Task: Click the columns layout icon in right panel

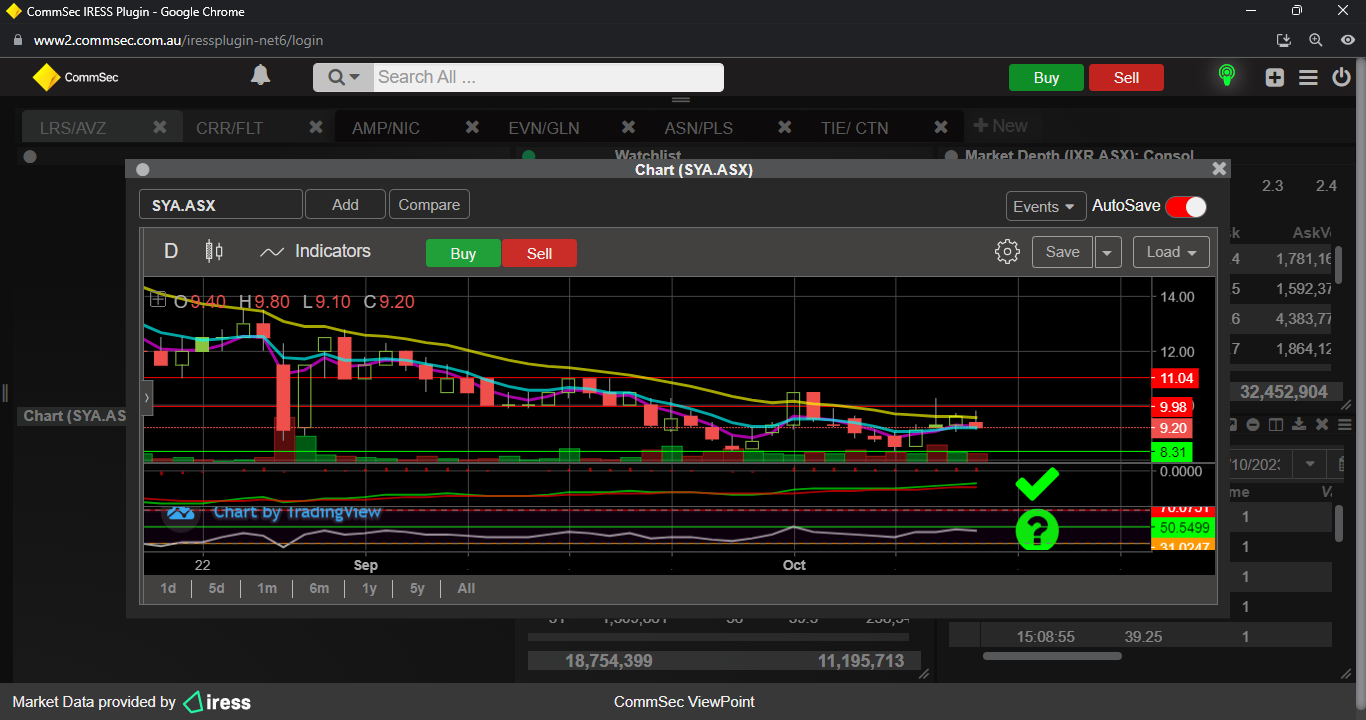Action: coord(1276,424)
